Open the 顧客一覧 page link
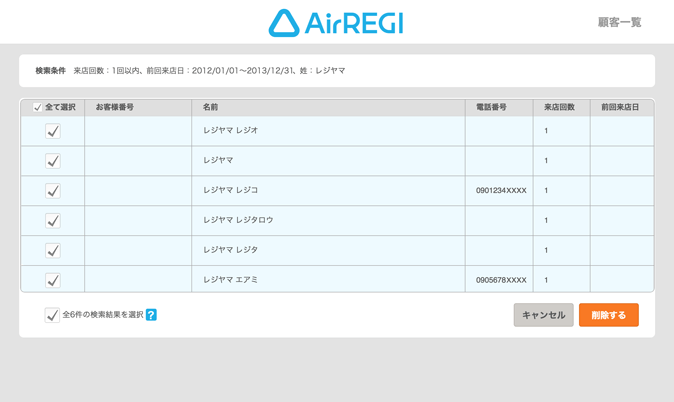Image resolution: width=674 pixels, height=402 pixels. tap(619, 22)
